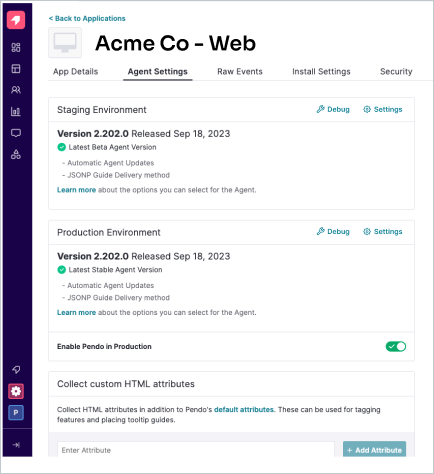Screen dimensions: 434x474
Task: Open the Guides message icon in sidebar
Action: pyautogui.click(x=16, y=133)
